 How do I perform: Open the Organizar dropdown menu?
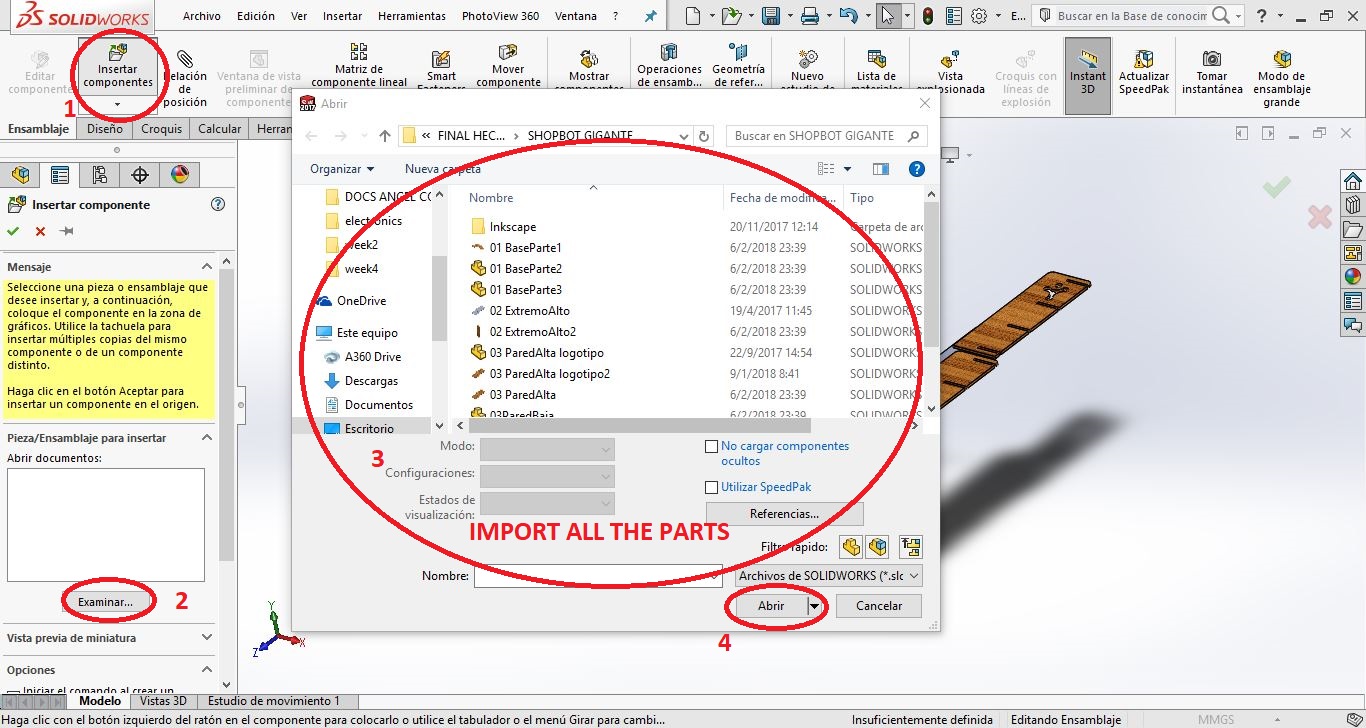342,169
